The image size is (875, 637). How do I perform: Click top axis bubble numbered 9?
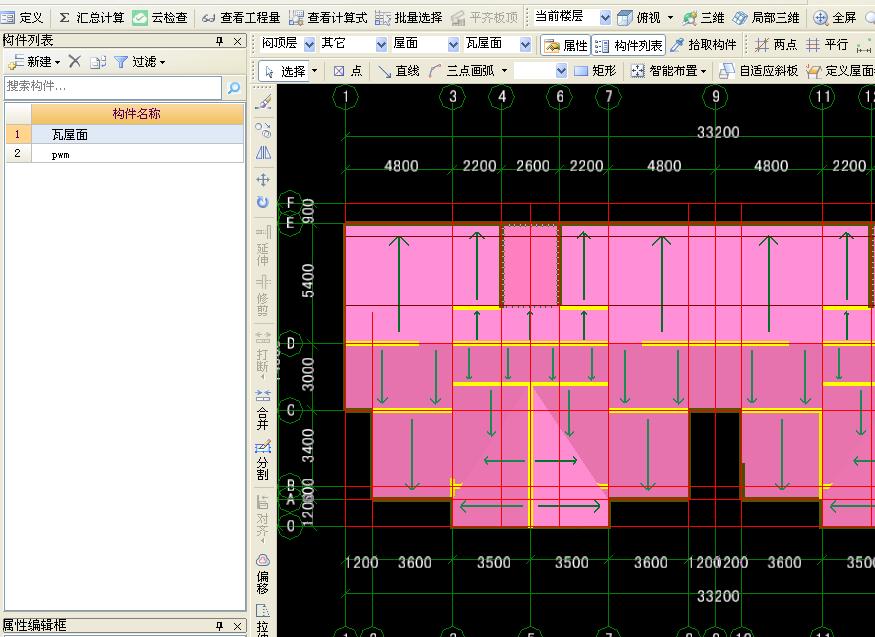click(x=715, y=97)
